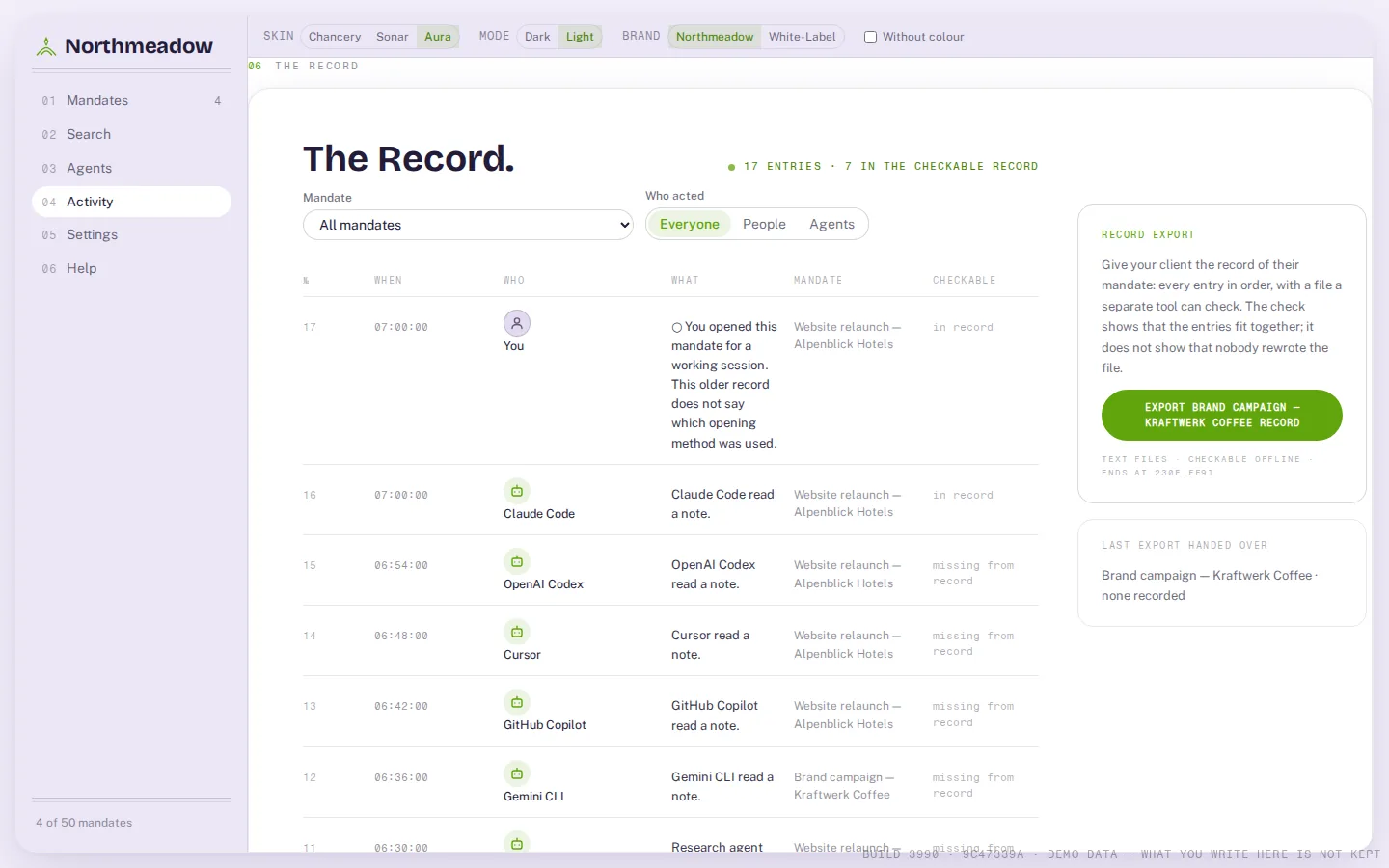This screenshot has height=868, width=1389.
Task: Click the Northmeadow brand name in the sidebar
Action: tap(139, 46)
